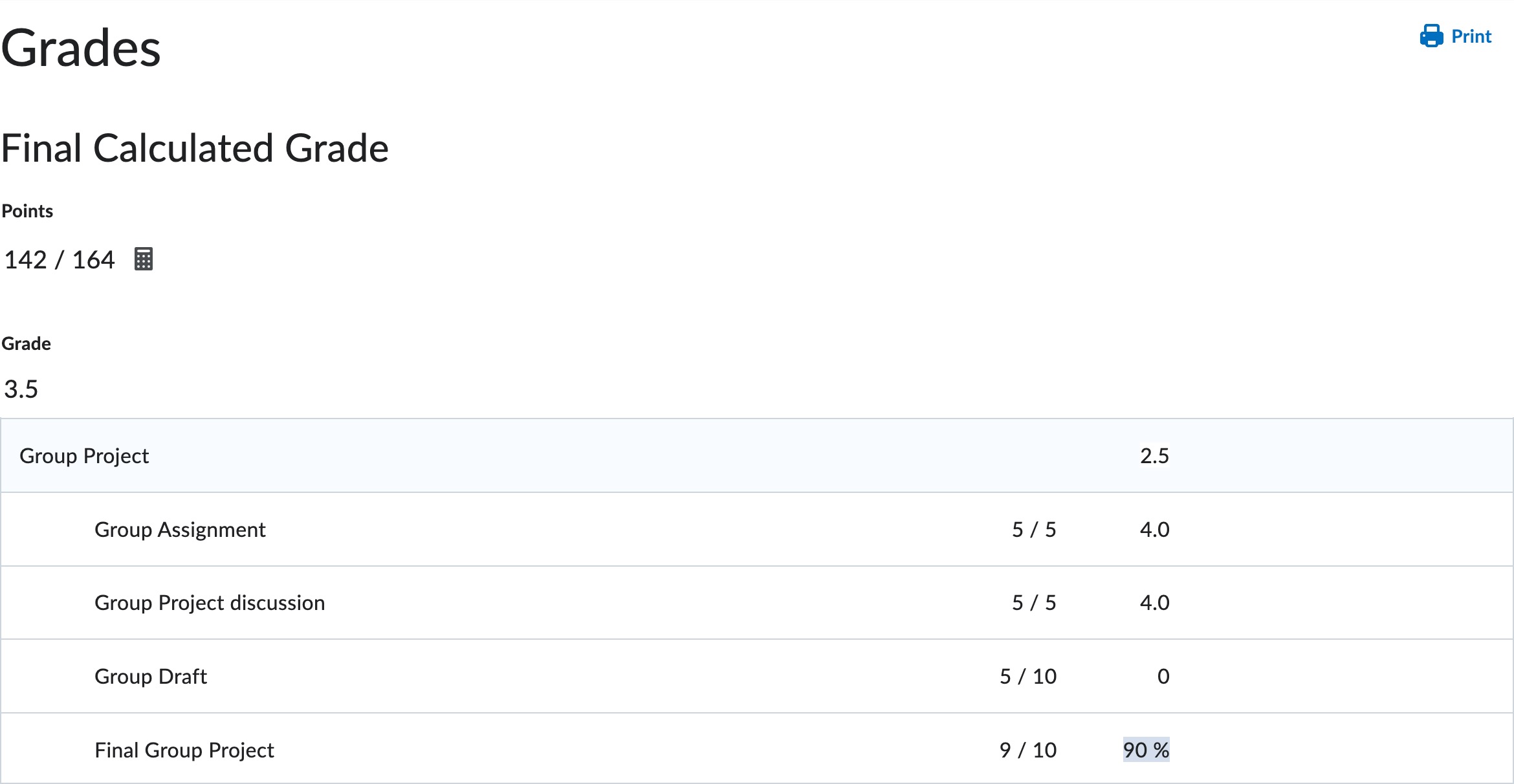
Task: Click the Points label
Action: click(x=27, y=212)
